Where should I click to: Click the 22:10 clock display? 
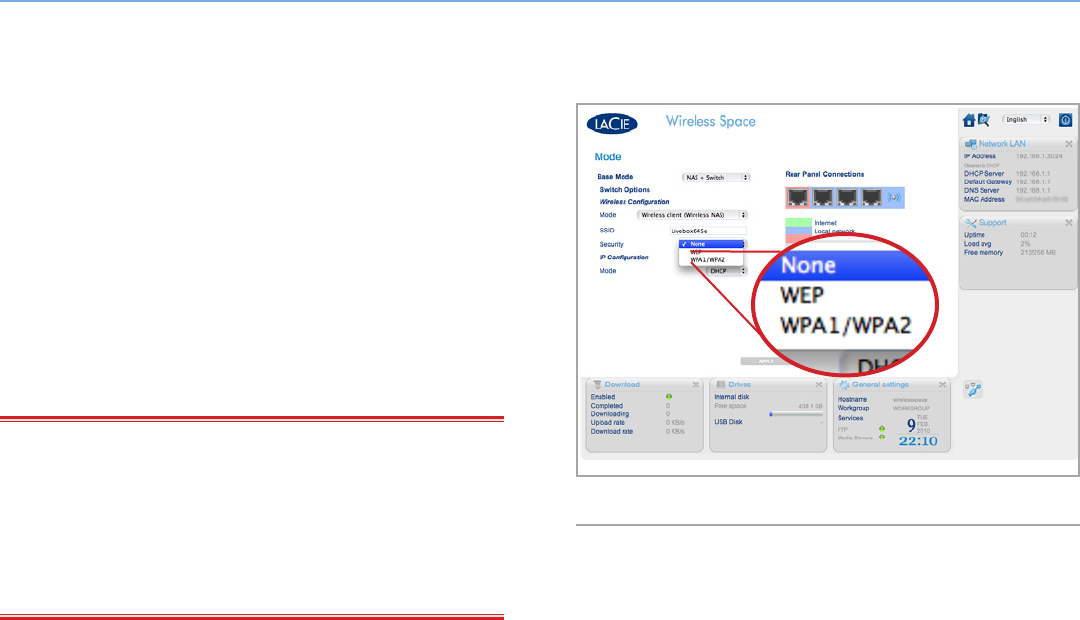pos(918,441)
